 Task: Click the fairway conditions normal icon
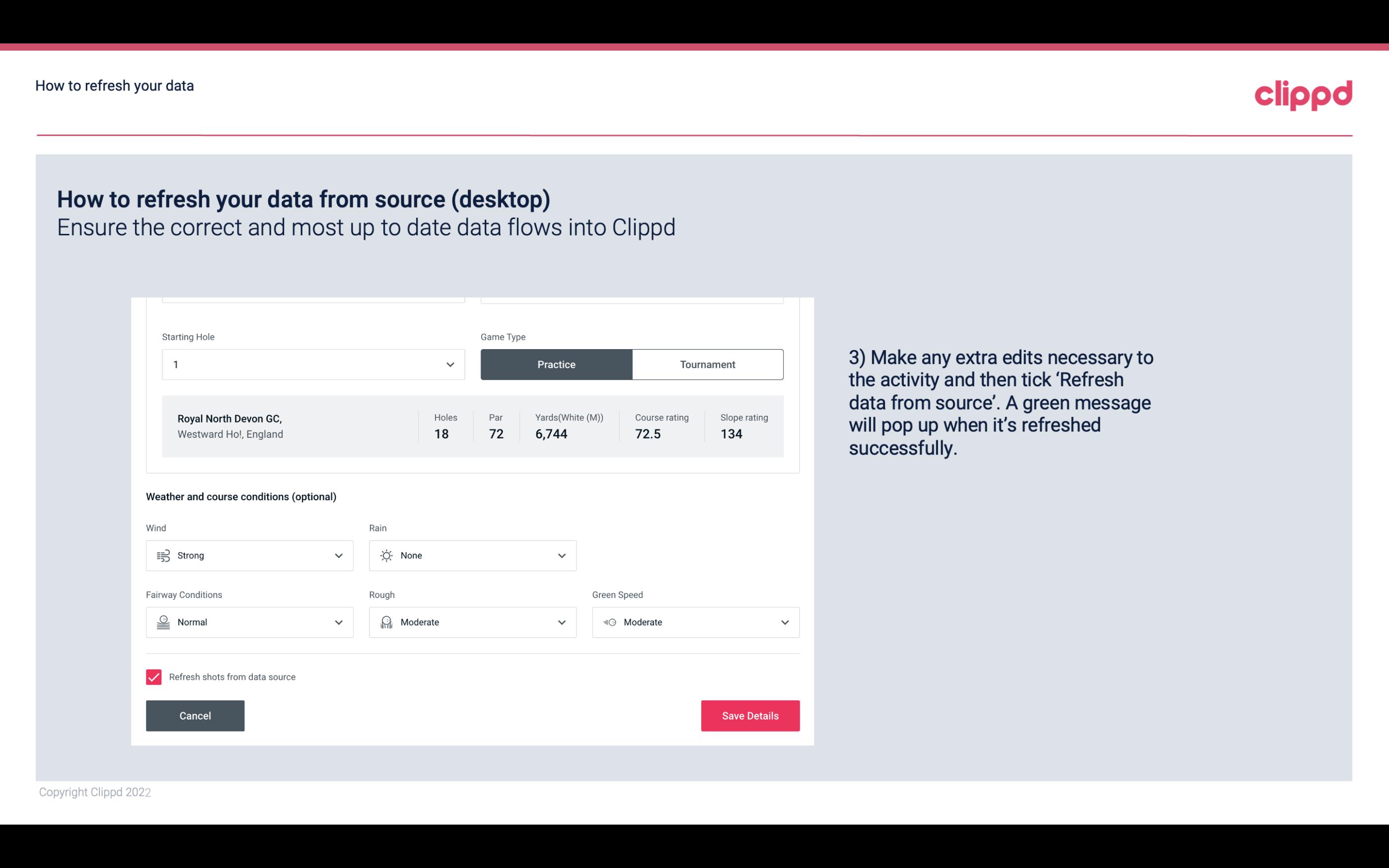[x=163, y=622]
